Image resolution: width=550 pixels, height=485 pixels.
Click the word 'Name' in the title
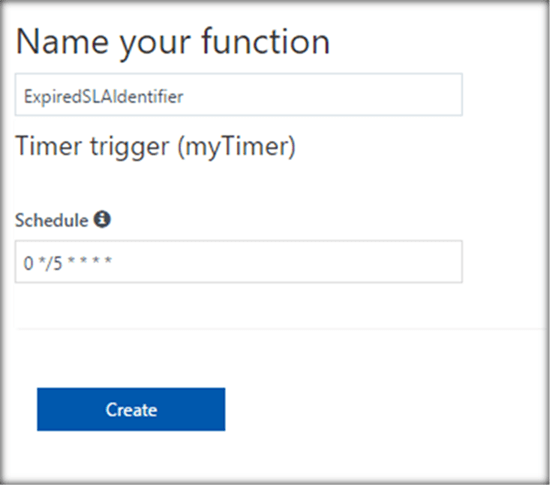tap(62, 42)
